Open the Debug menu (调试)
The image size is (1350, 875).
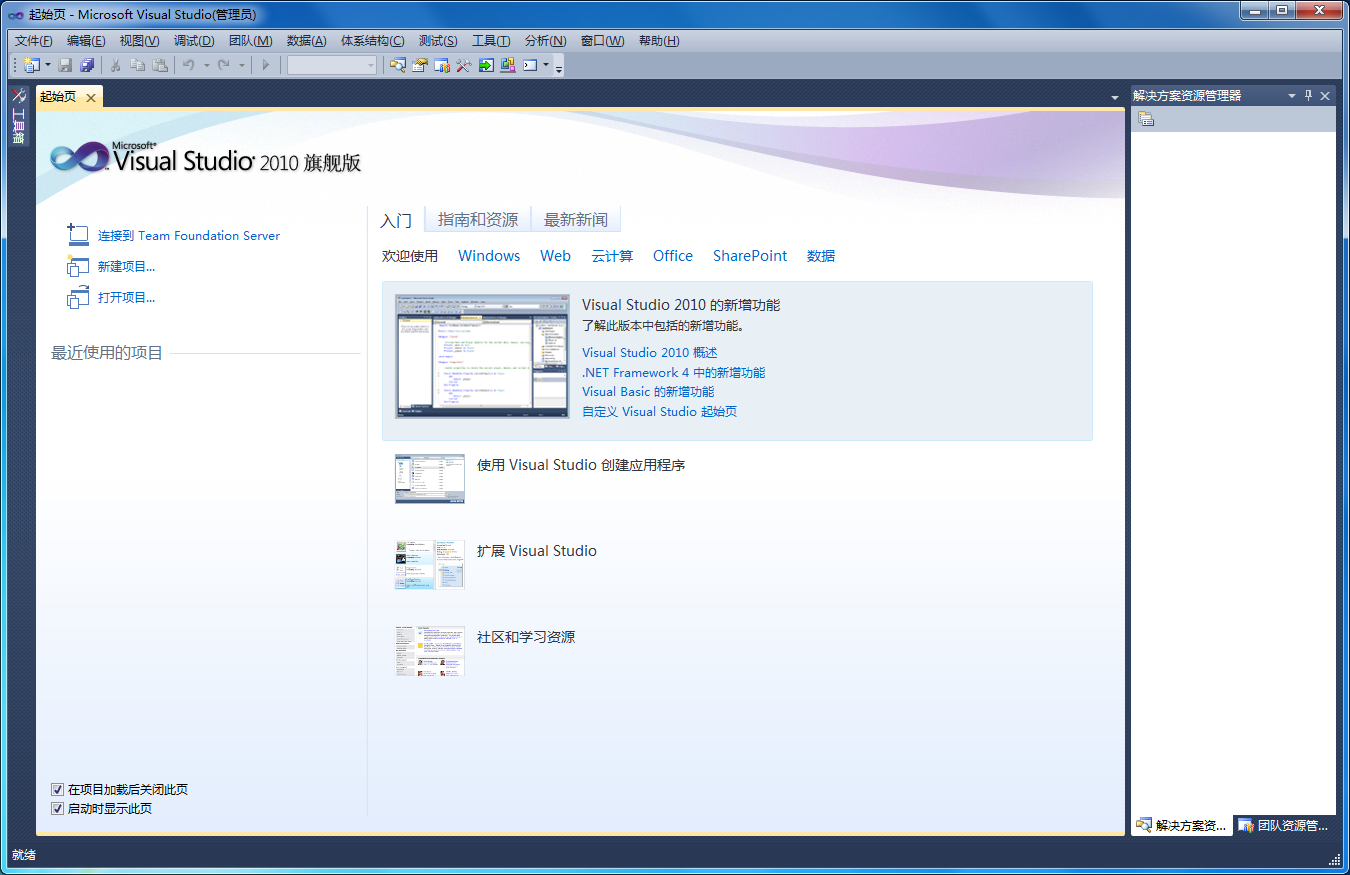point(194,41)
